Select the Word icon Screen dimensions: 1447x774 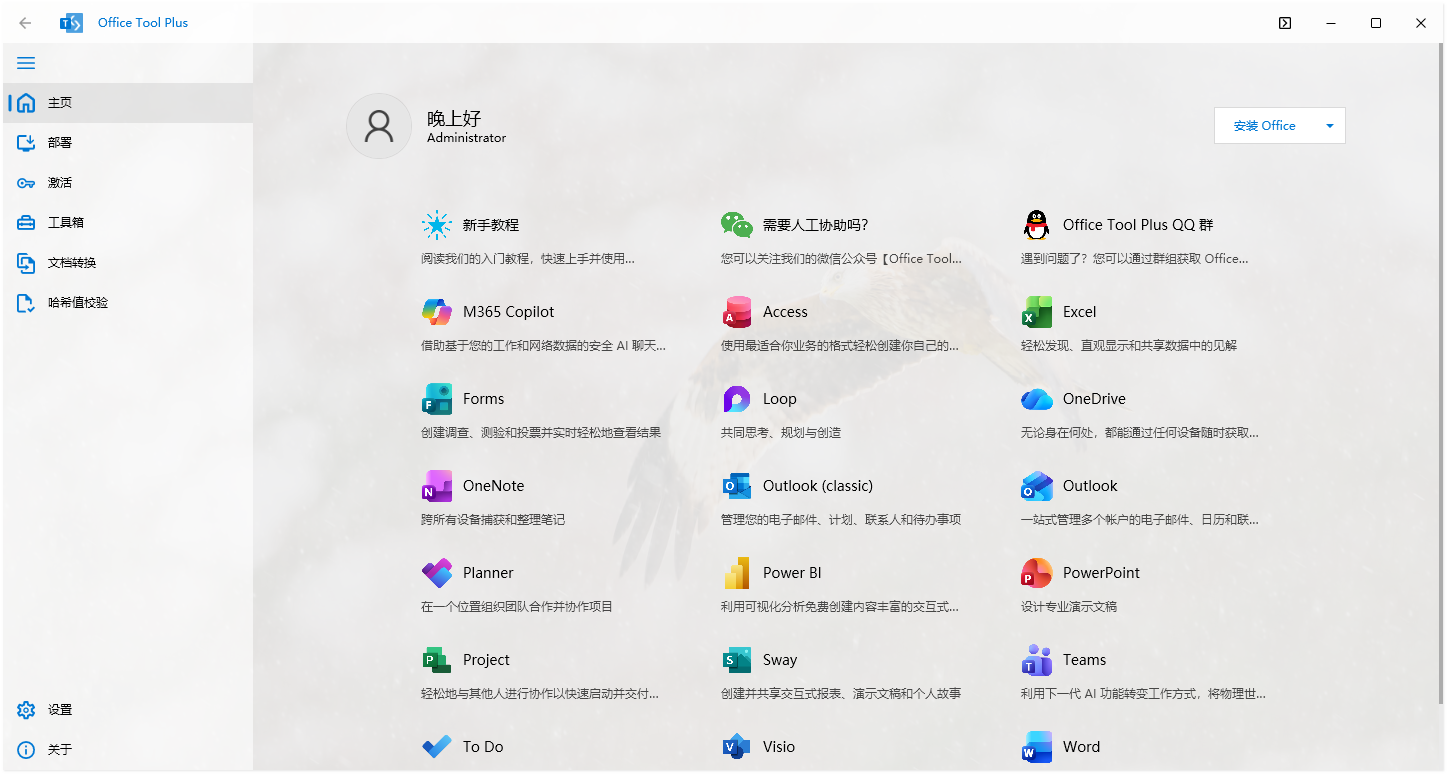(x=1036, y=746)
